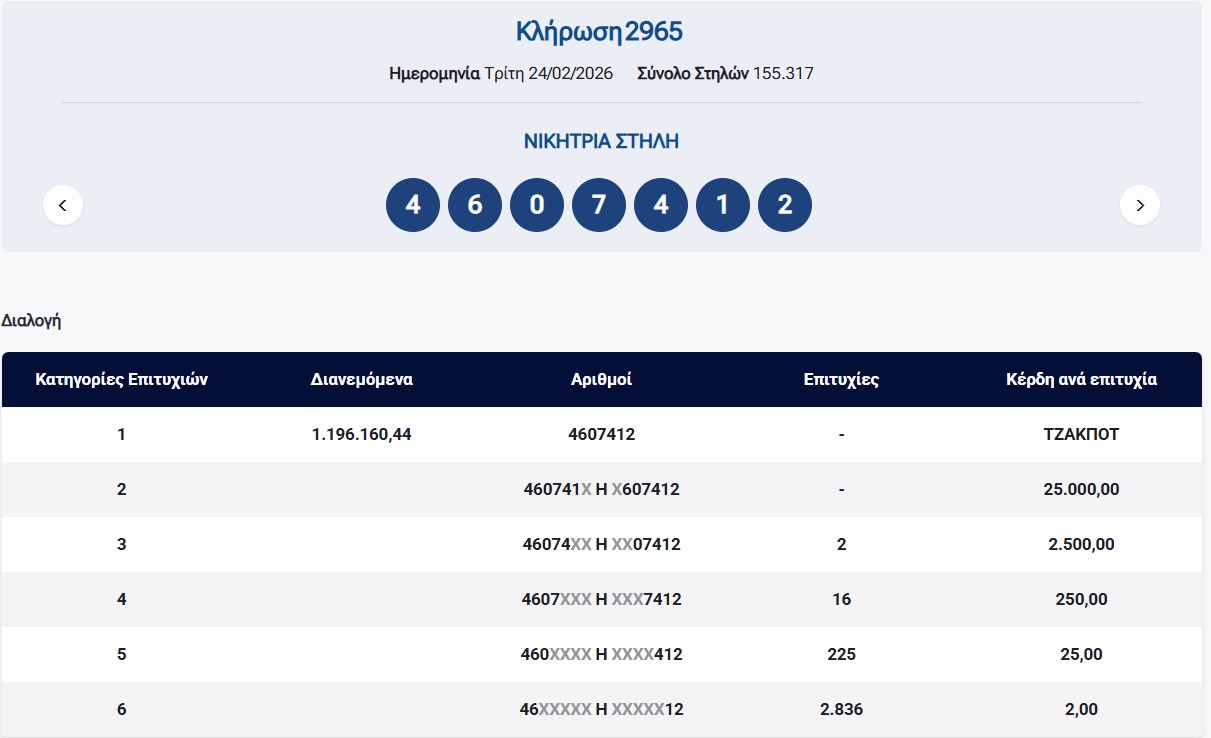This screenshot has width=1211, height=738.
Task: Select the Κέρδη ανά επιτυχία column header
Action: 1081,380
